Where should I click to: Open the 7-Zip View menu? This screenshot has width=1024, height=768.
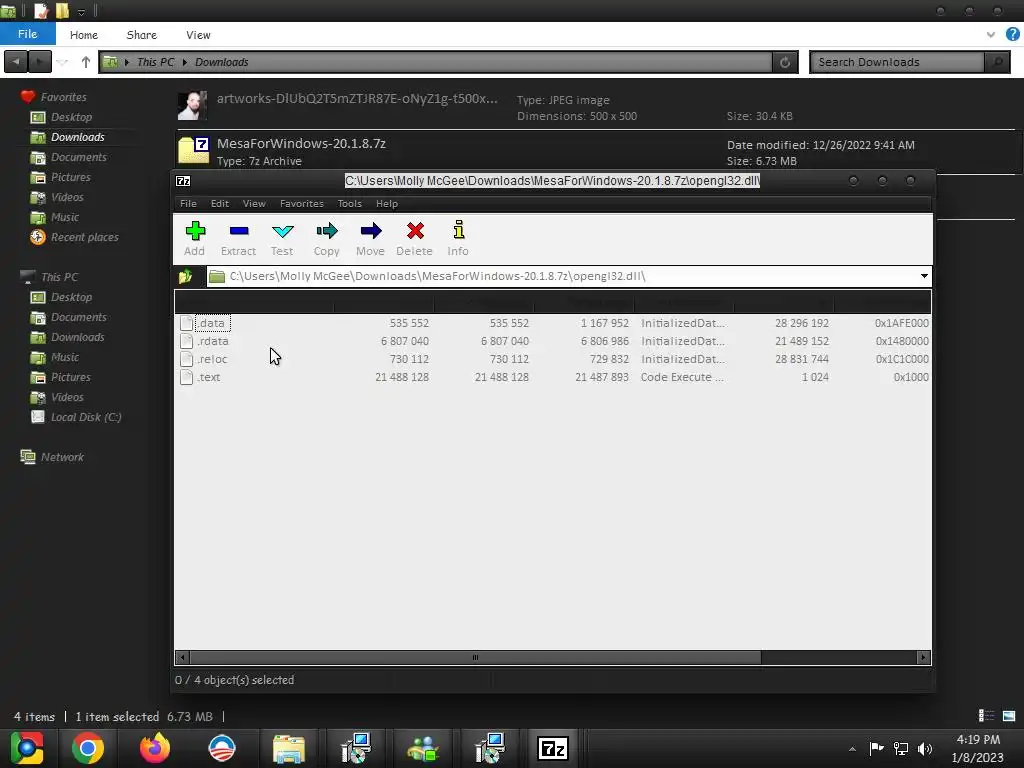(x=254, y=204)
